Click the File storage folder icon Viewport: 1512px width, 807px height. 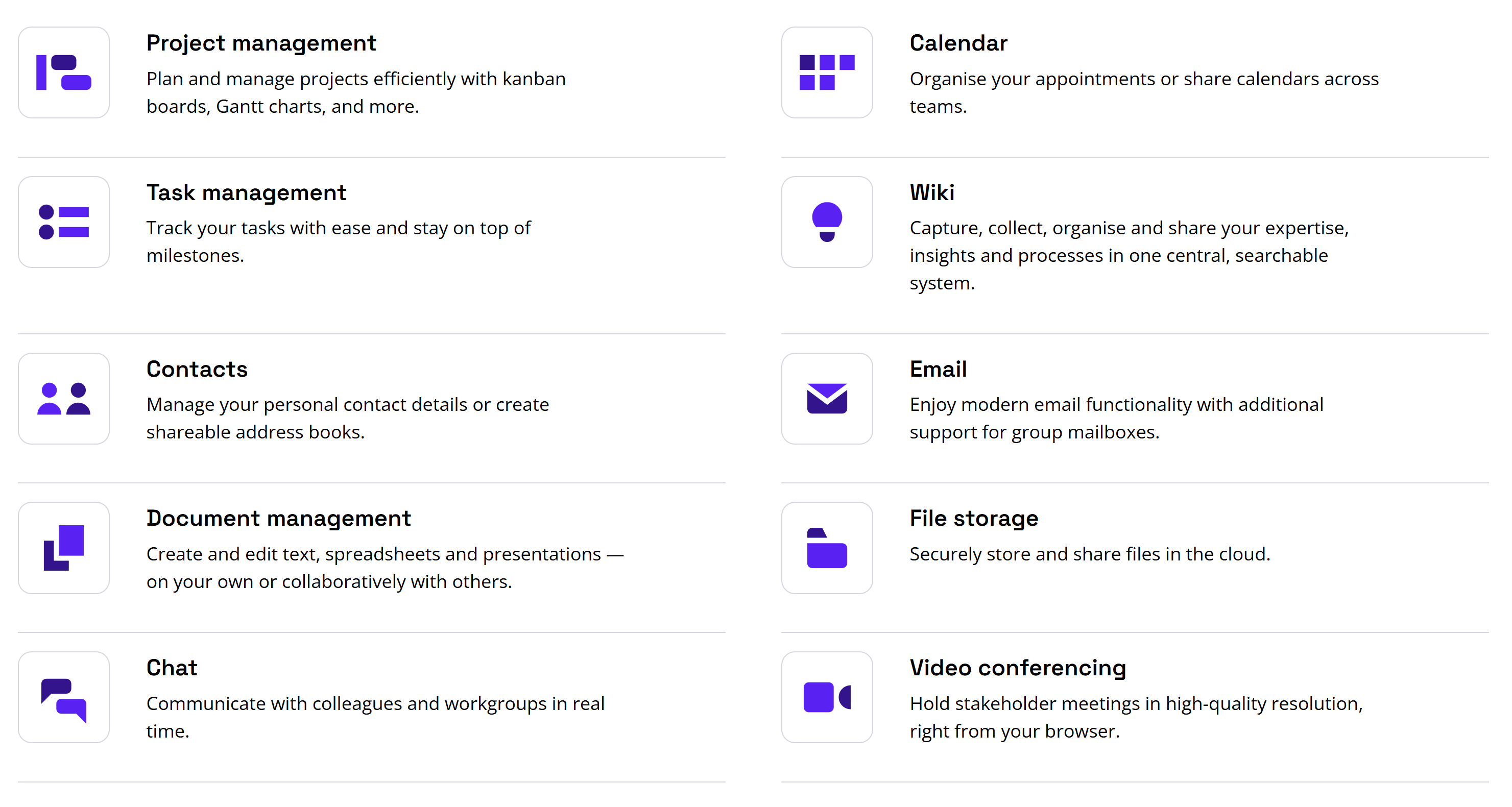click(826, 548)
